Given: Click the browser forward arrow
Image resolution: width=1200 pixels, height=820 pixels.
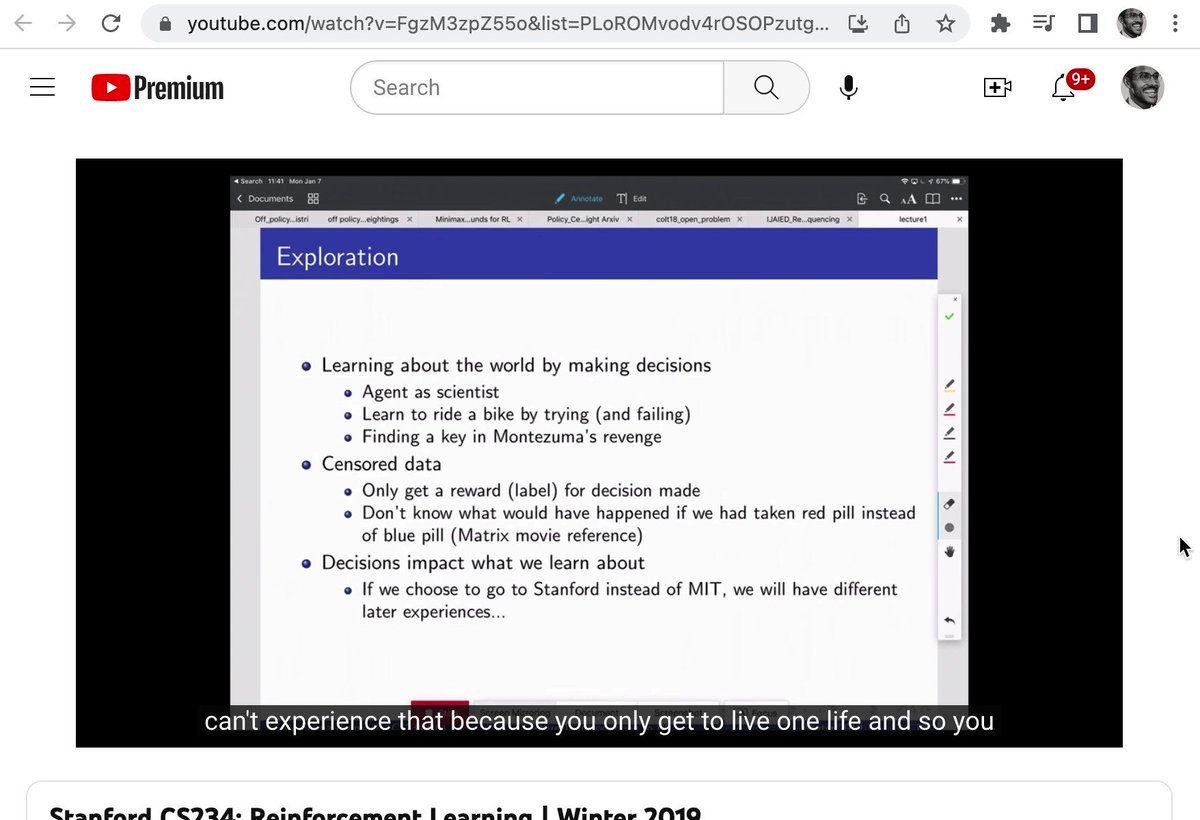Looking at the screenshot, I should pyautogui.click(x=67, y=24).
